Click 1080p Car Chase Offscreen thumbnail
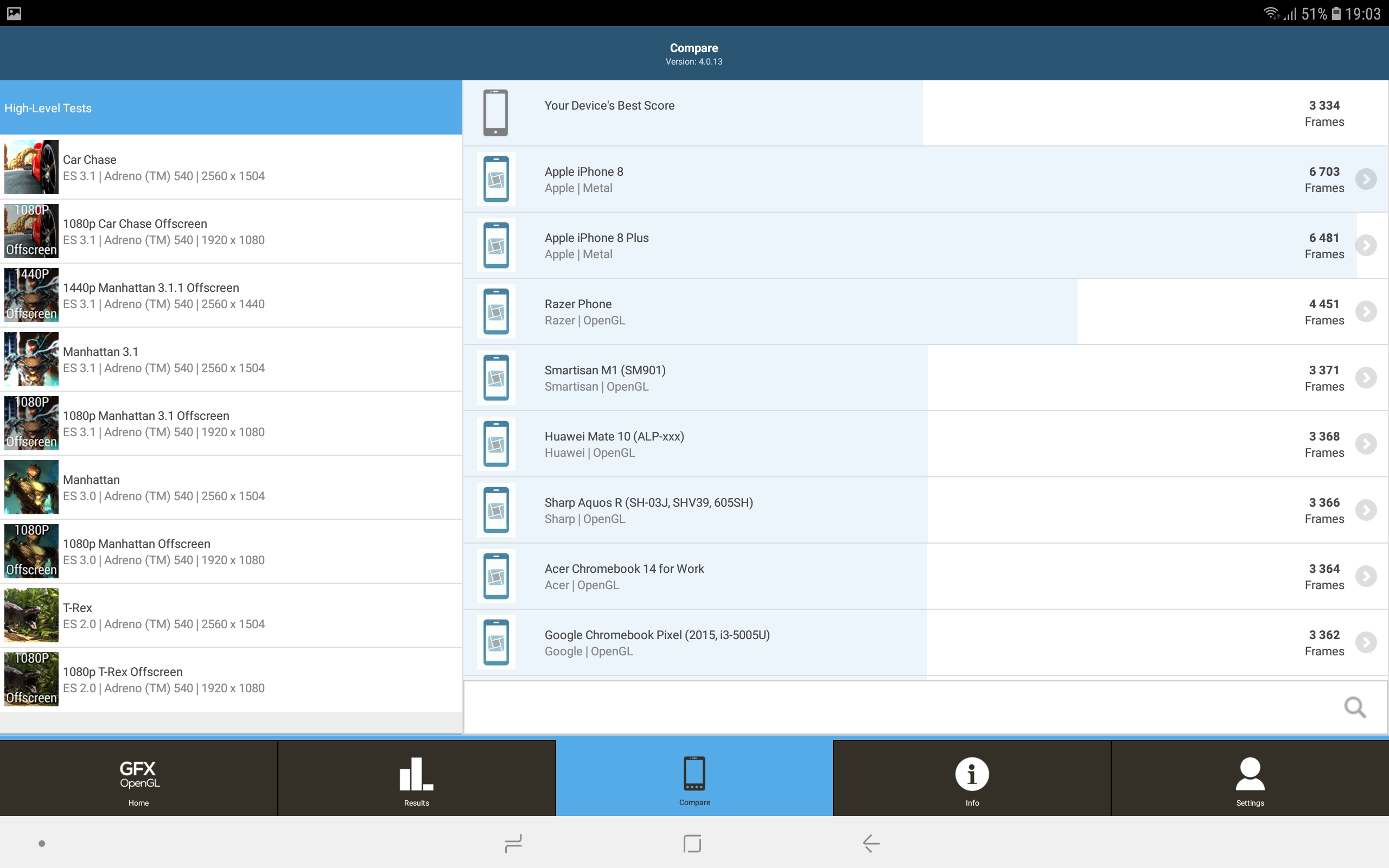Viewport: 1389px width, 868px height. pos(31,231)
